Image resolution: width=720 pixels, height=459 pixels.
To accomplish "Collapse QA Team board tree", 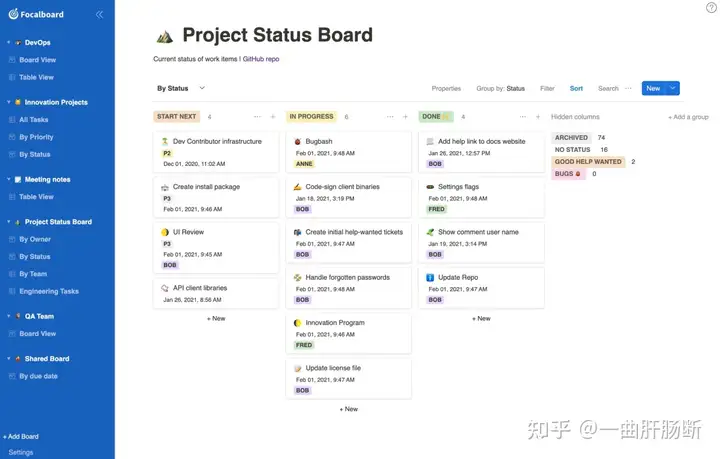I will [8, 316].
